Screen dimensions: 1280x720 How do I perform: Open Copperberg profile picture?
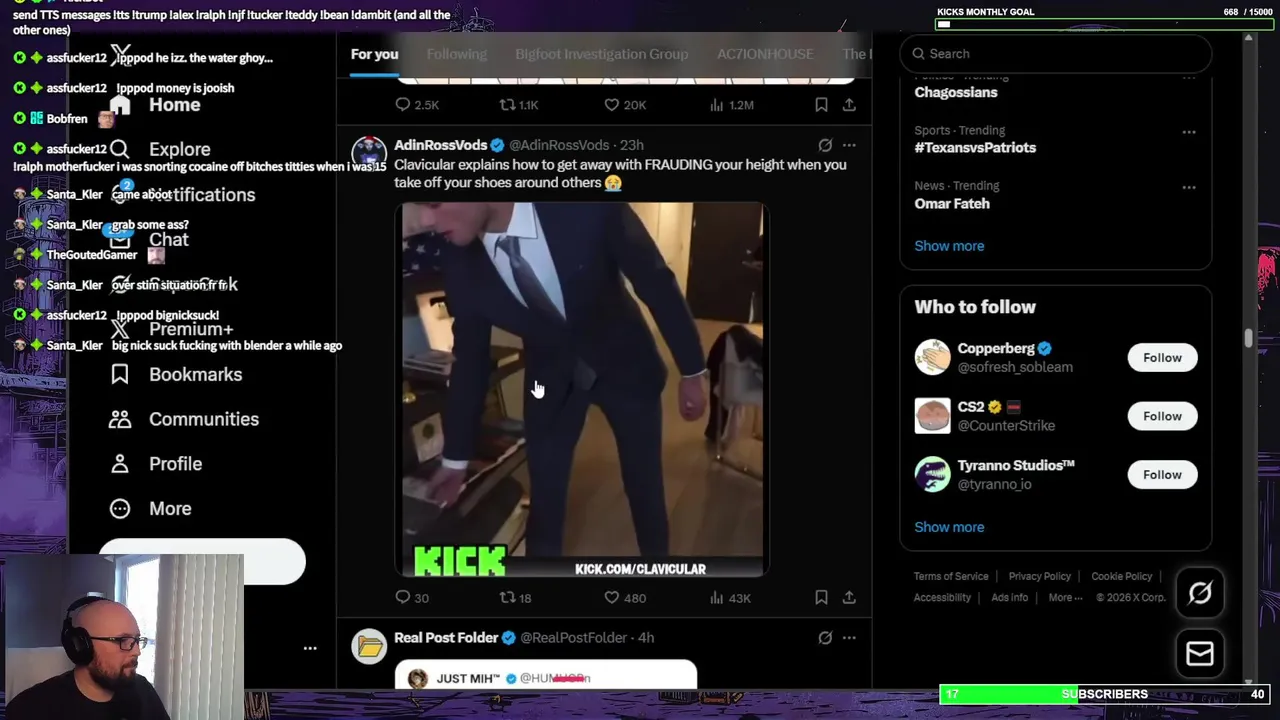coord(932,357)
